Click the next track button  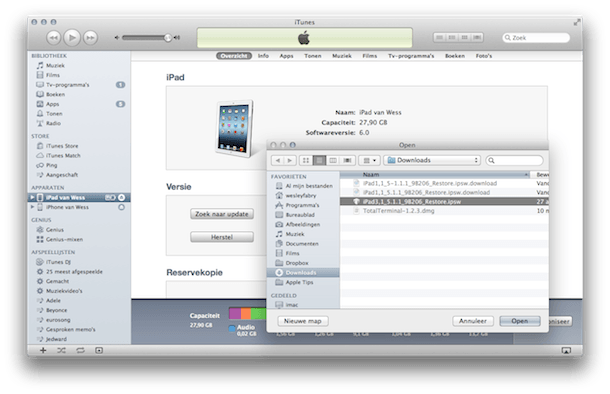coord(90,38)
